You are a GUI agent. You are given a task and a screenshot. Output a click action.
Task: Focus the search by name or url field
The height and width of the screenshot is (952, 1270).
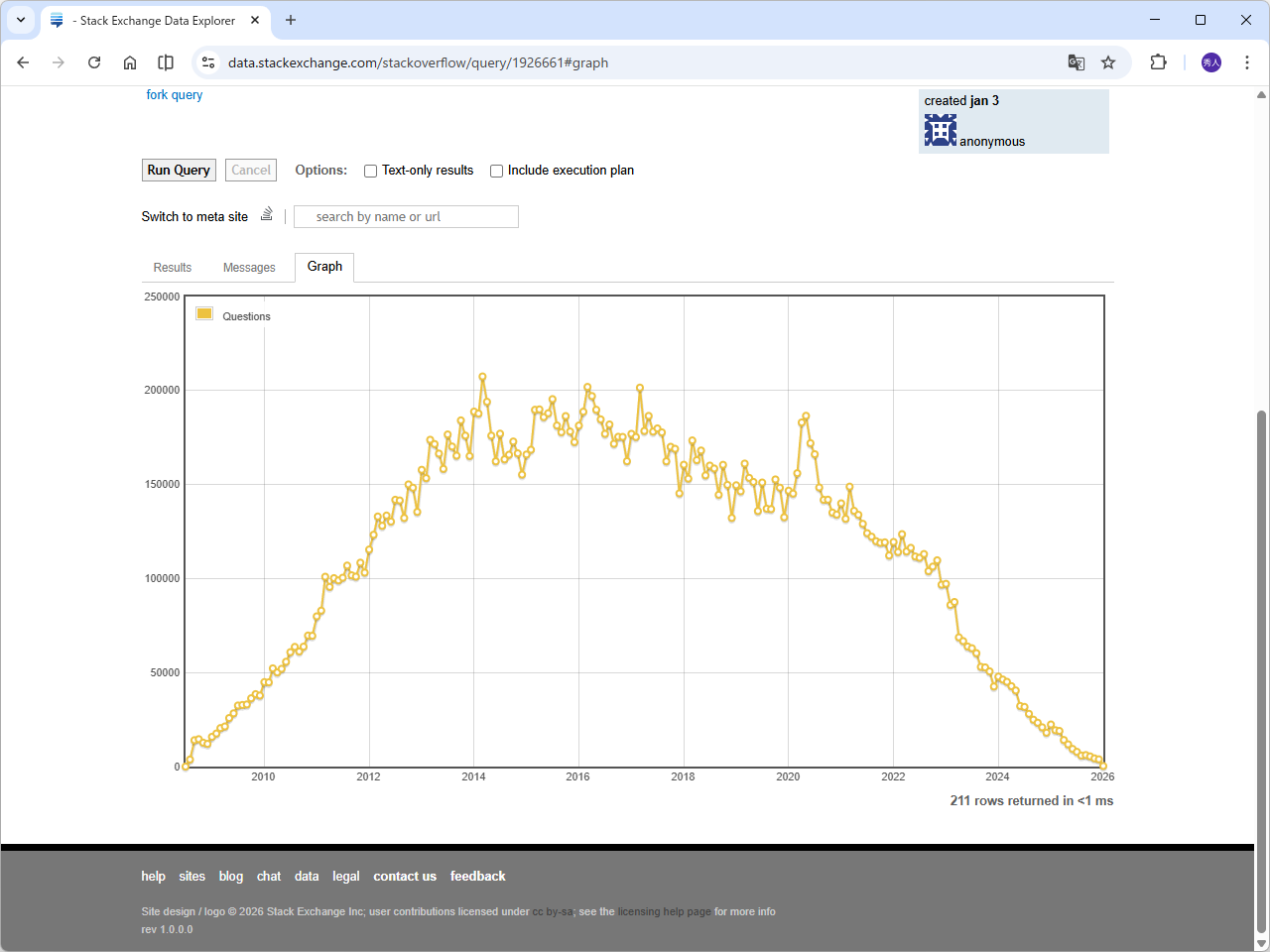406,216
